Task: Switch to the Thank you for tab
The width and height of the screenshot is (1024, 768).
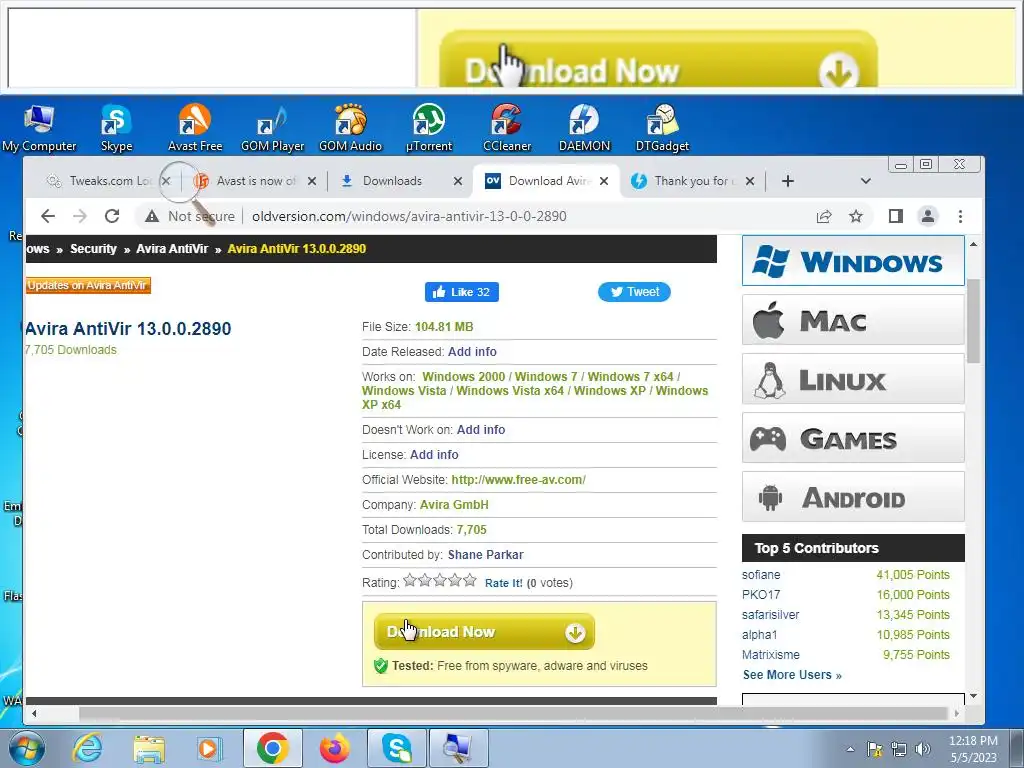Action: pos(694,181)
